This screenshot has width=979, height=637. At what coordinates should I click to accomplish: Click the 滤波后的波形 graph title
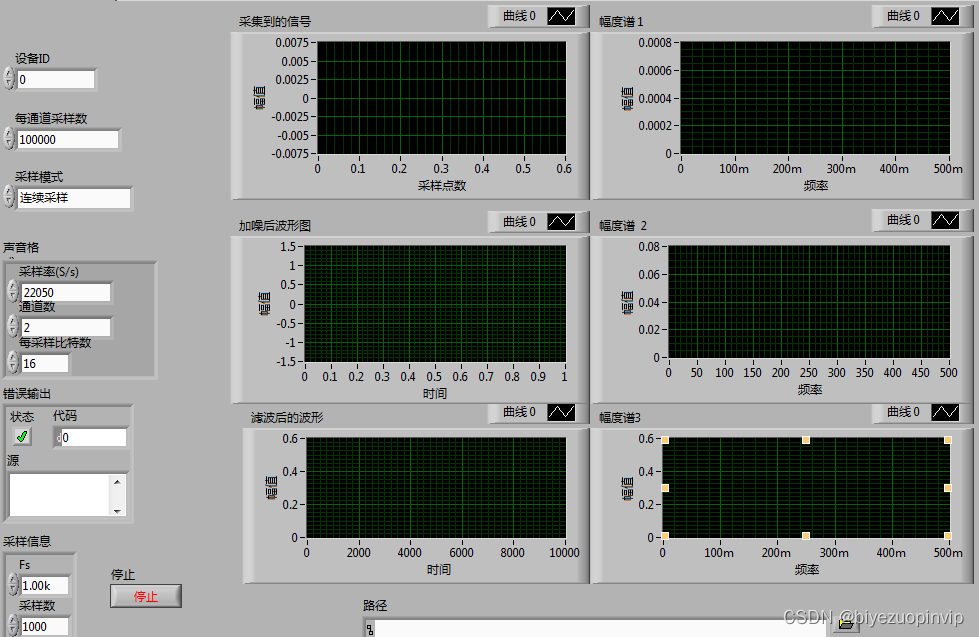287,417
